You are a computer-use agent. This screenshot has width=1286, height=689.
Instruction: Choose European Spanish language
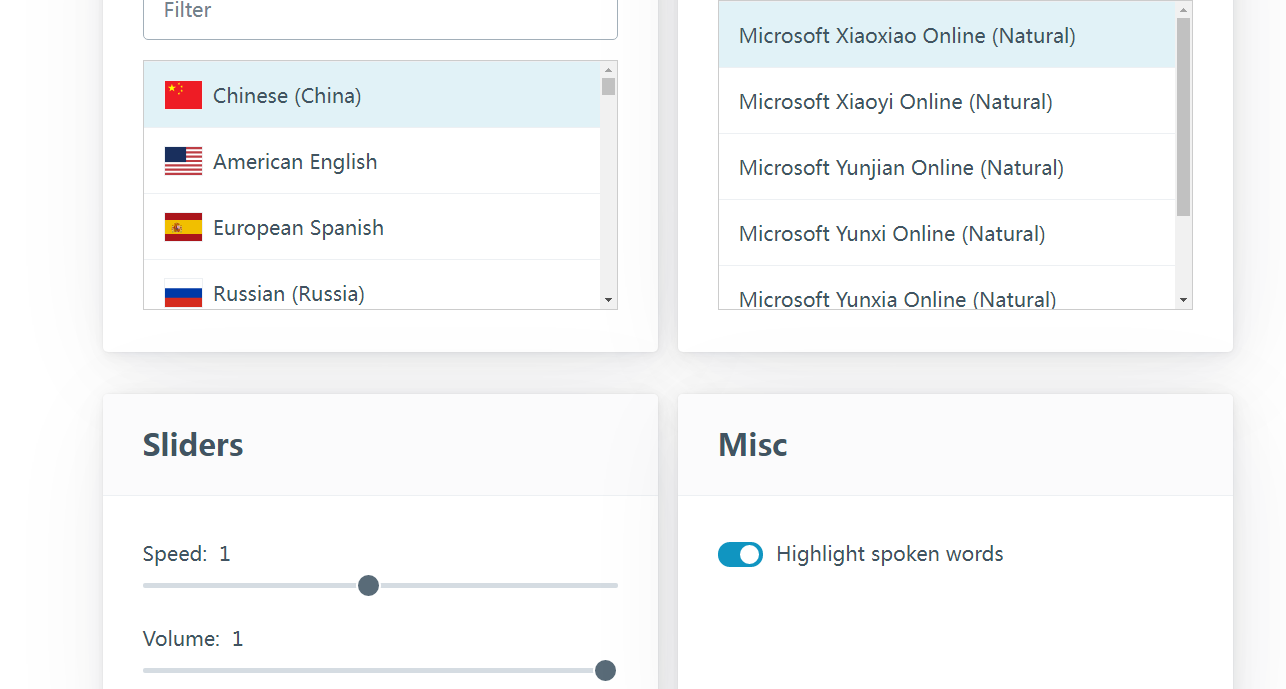coord(372,227)
